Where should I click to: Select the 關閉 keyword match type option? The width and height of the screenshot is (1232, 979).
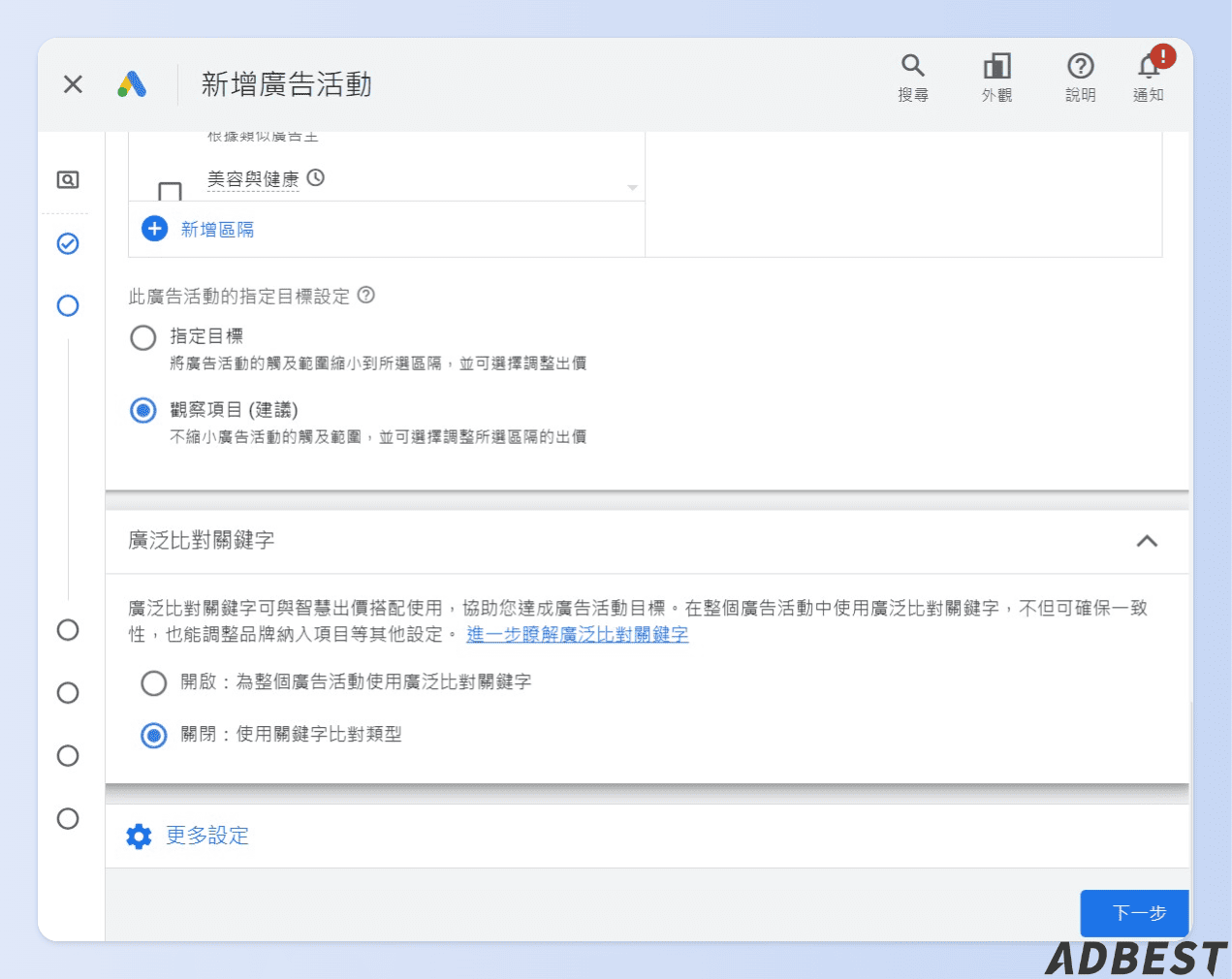(153, 736)
